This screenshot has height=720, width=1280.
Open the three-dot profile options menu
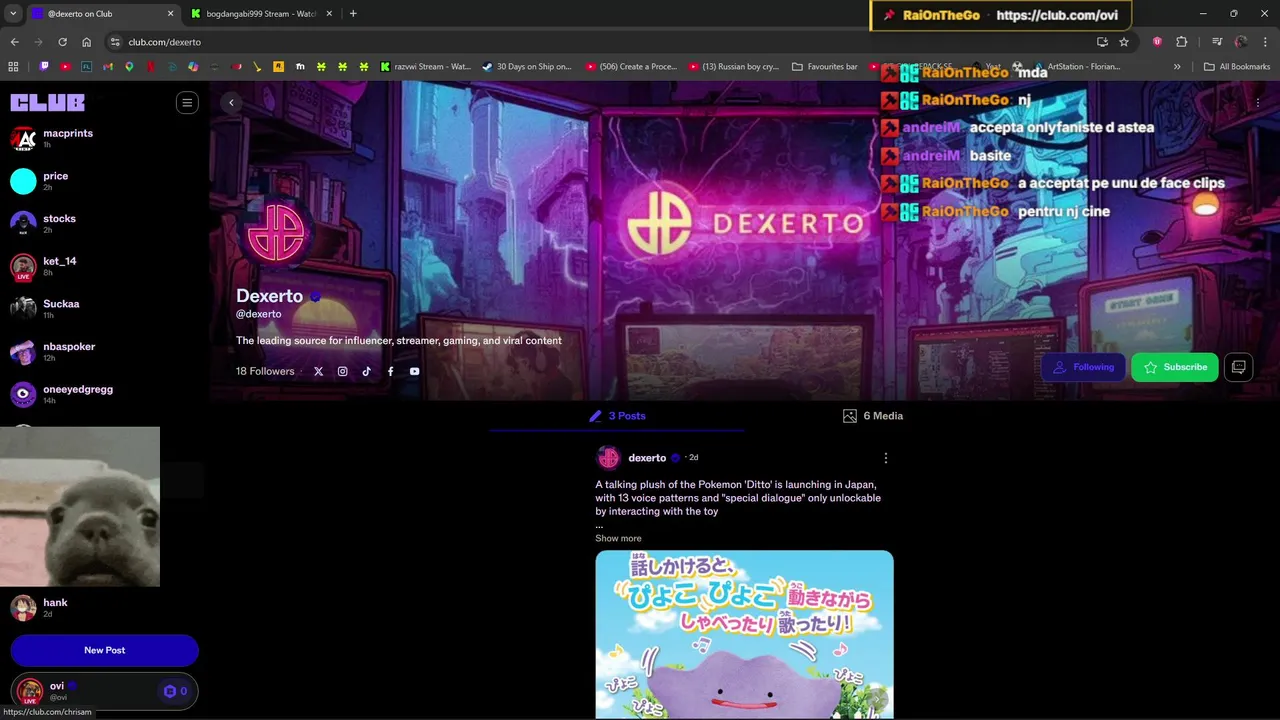[x=1258, y=102]
